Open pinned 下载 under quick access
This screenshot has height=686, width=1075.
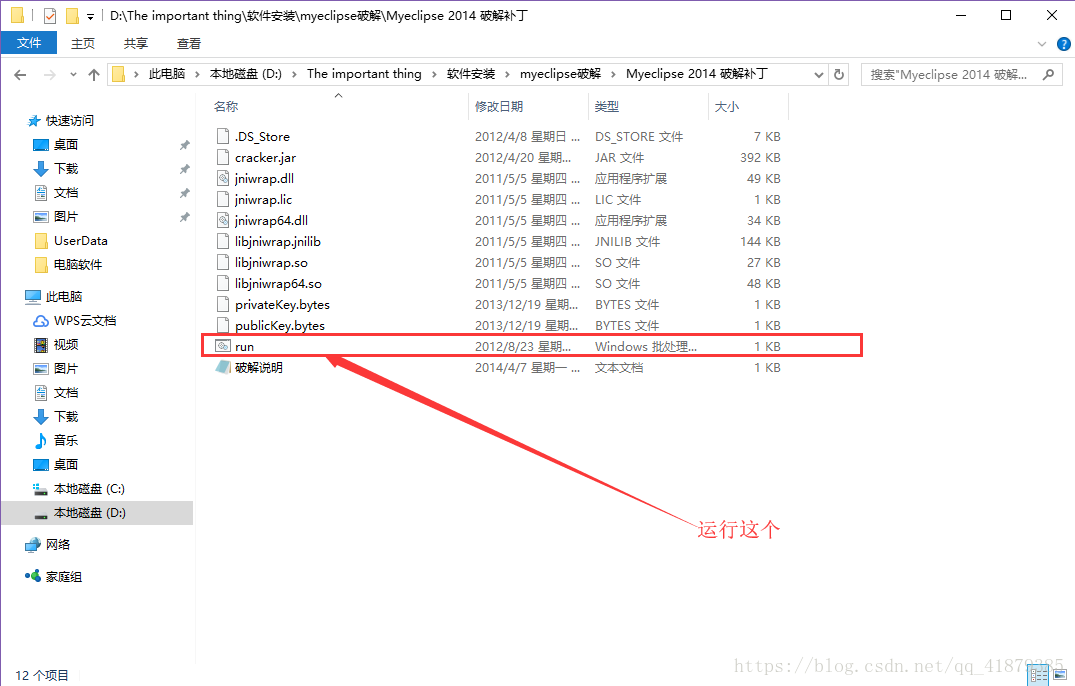coord(65,169)
